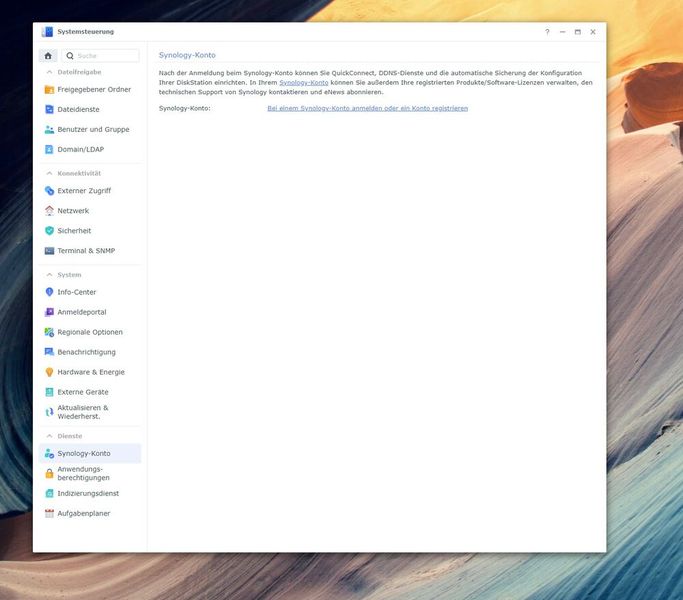
Task: Click the Freigegebener Ordner folder icon
Action: click(49, 90)
